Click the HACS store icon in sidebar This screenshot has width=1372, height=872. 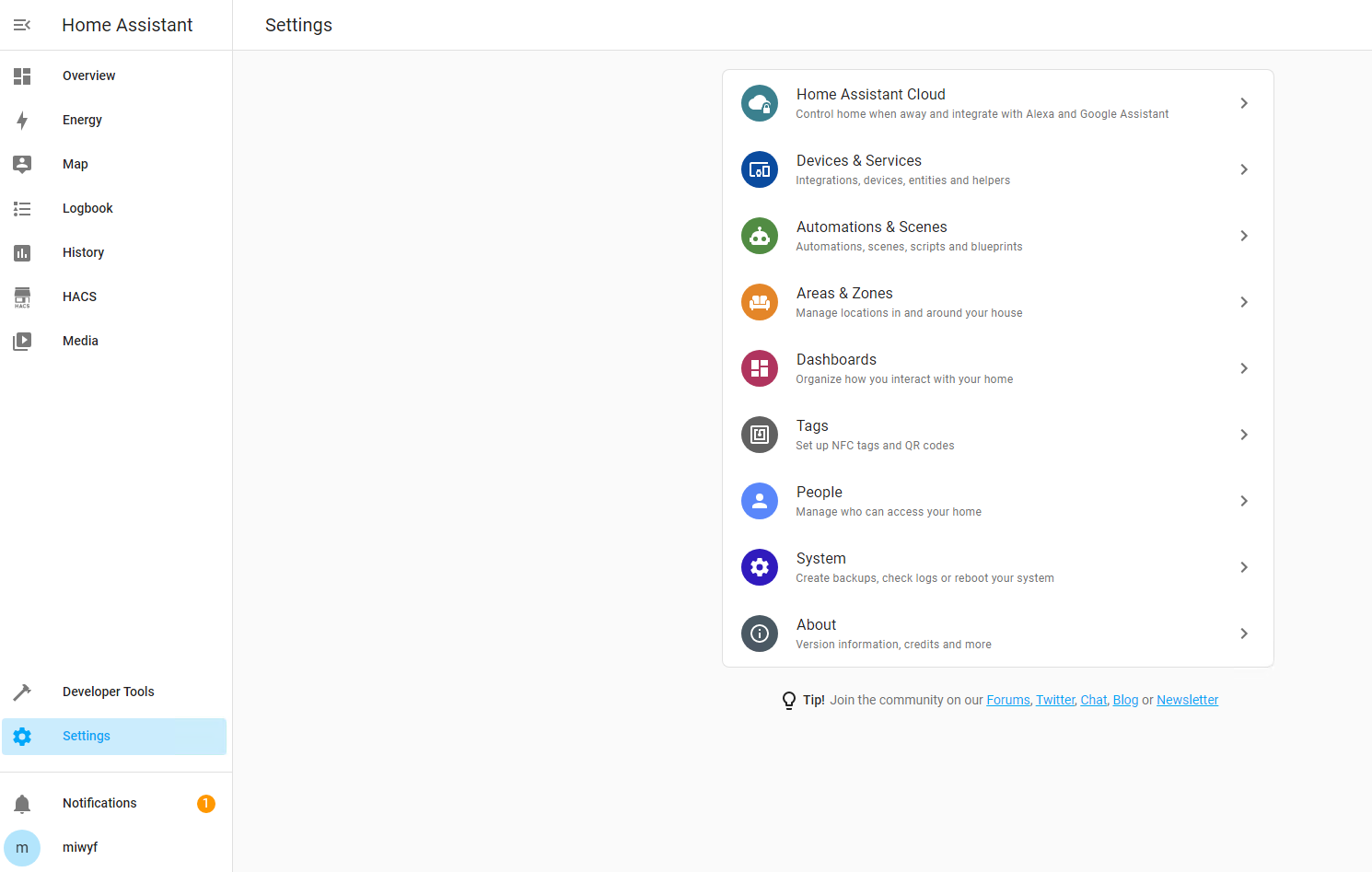click(x=22, y=296)
